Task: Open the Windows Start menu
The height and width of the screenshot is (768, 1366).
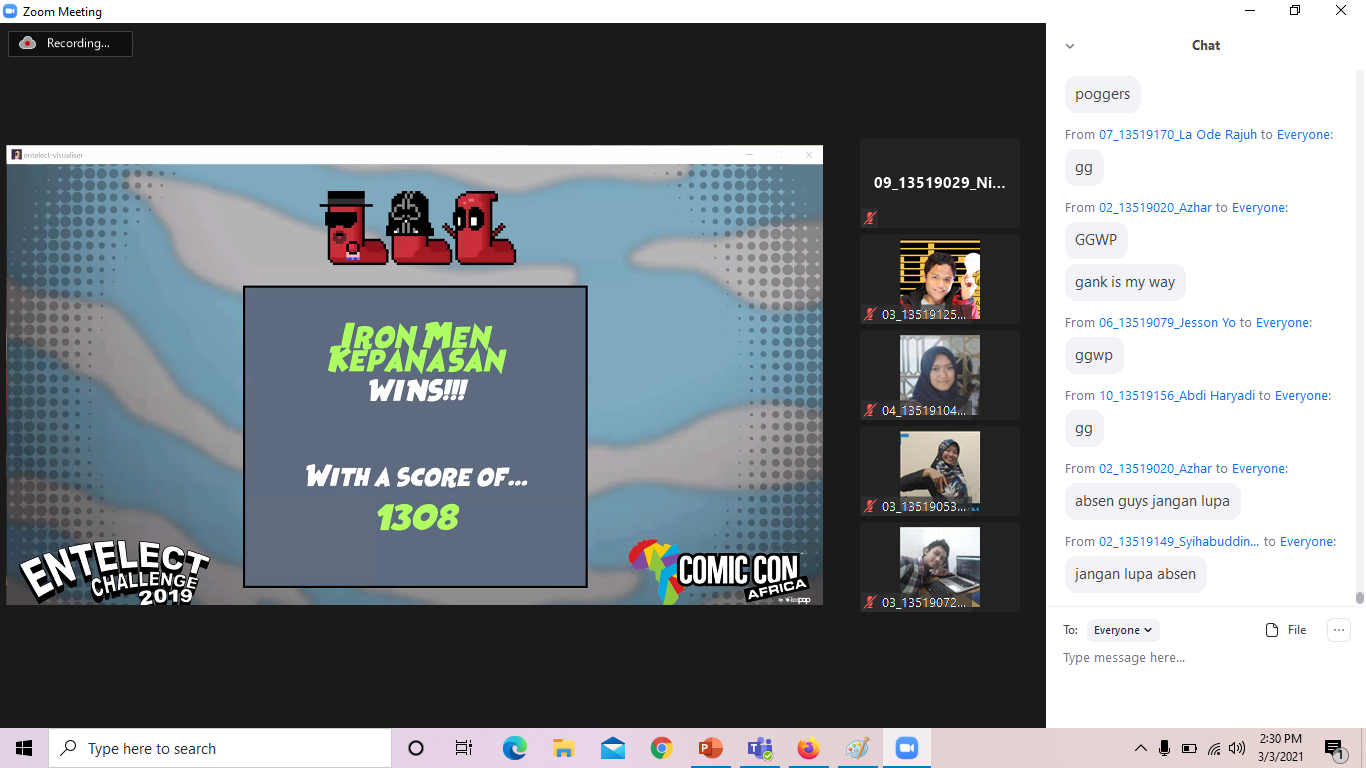Action: pyautogui.click(x=24, y=748)
